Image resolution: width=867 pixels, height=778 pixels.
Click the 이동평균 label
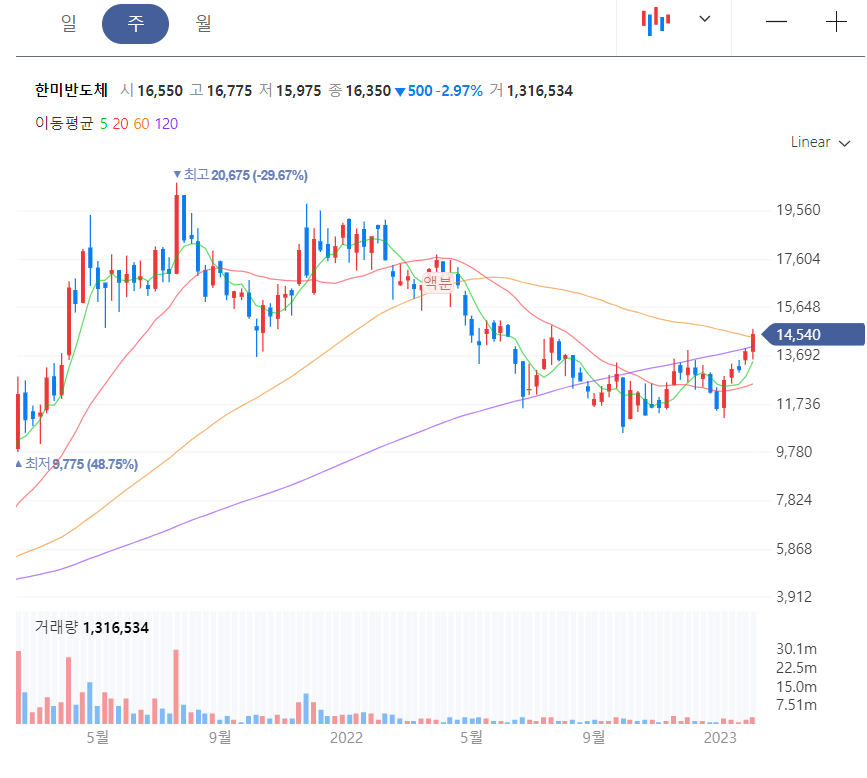pos(64,123)
